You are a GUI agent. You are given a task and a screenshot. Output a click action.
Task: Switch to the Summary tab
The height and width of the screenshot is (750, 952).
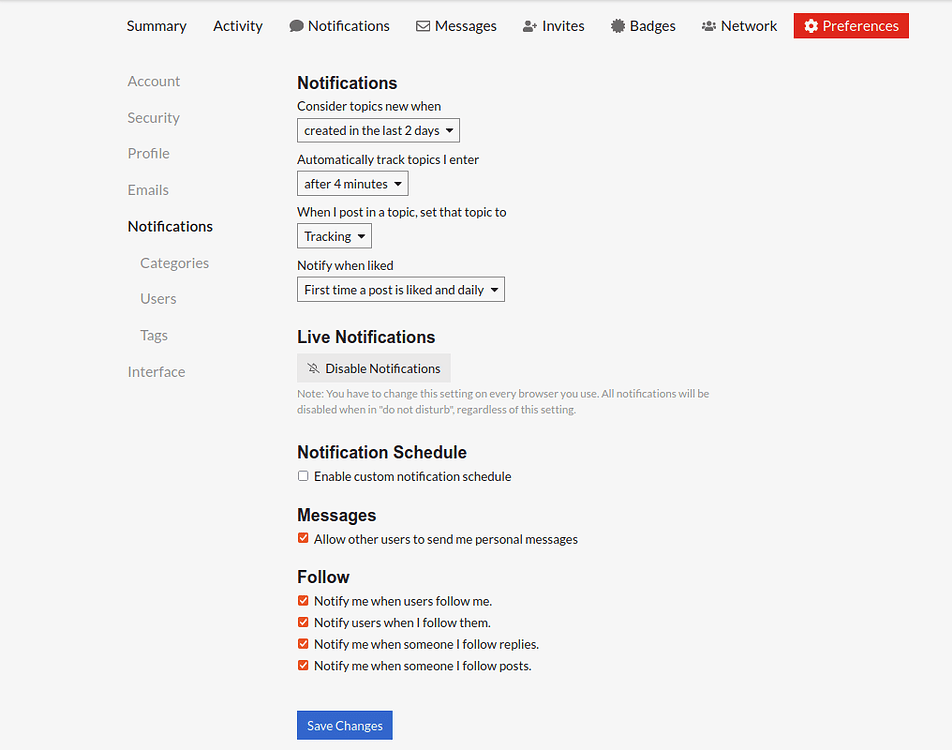[x=156, y=26]
